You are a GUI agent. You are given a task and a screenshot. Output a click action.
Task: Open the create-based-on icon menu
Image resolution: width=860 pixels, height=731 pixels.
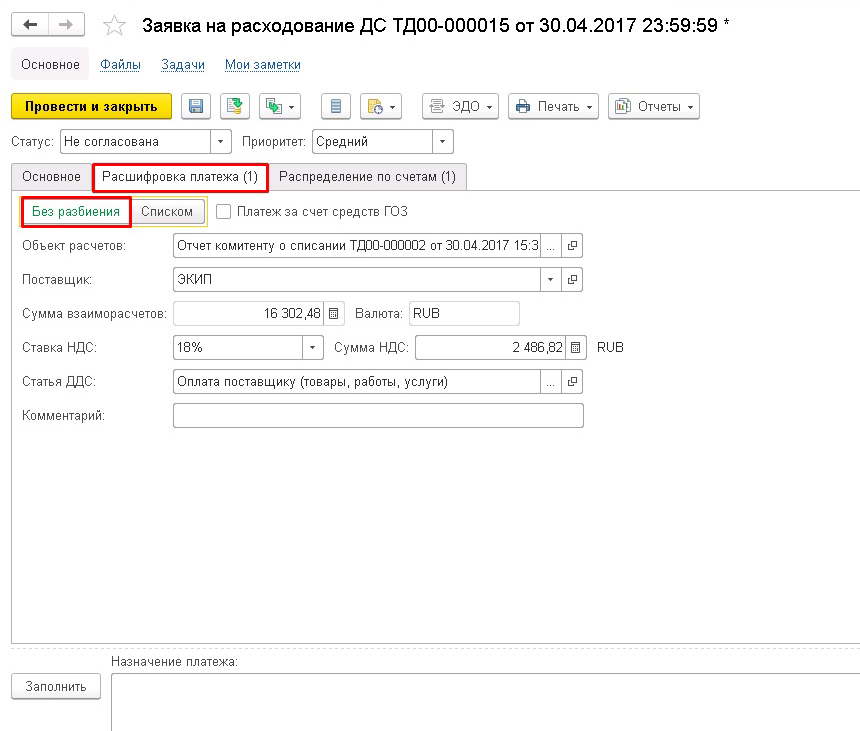click(x=279, y=107)
